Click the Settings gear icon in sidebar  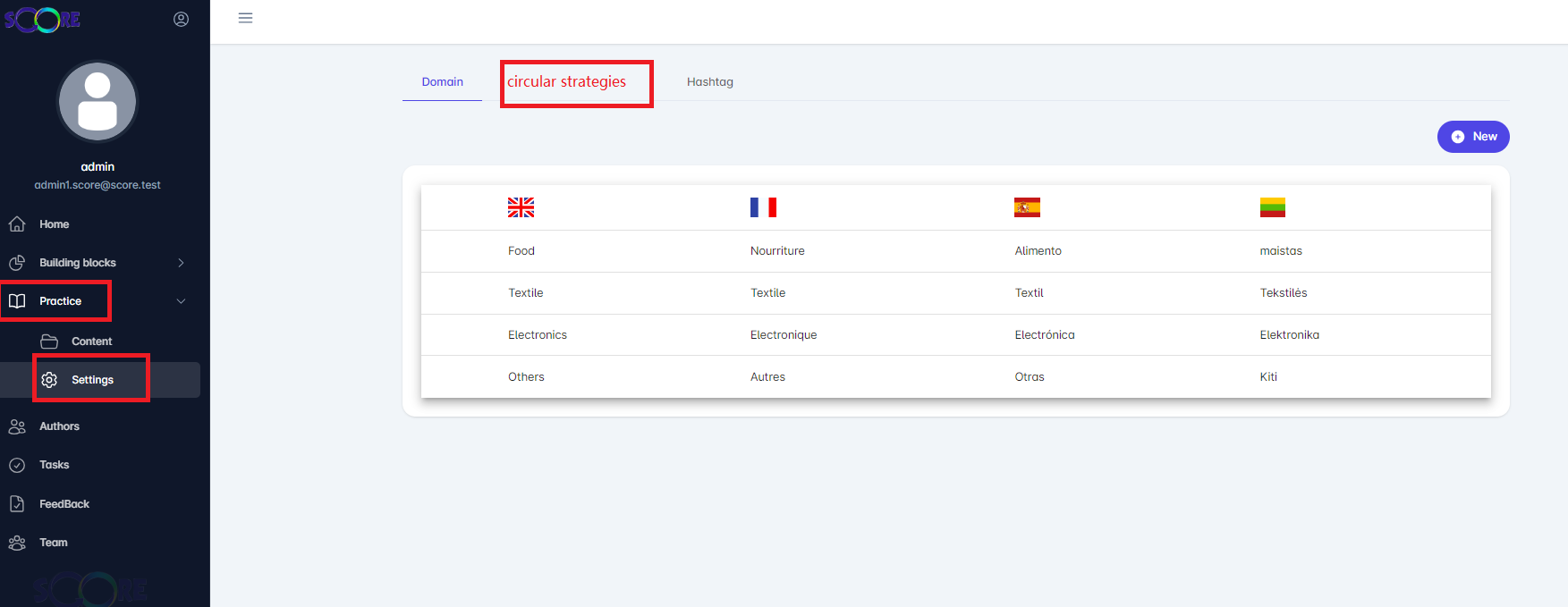point(49,380)
